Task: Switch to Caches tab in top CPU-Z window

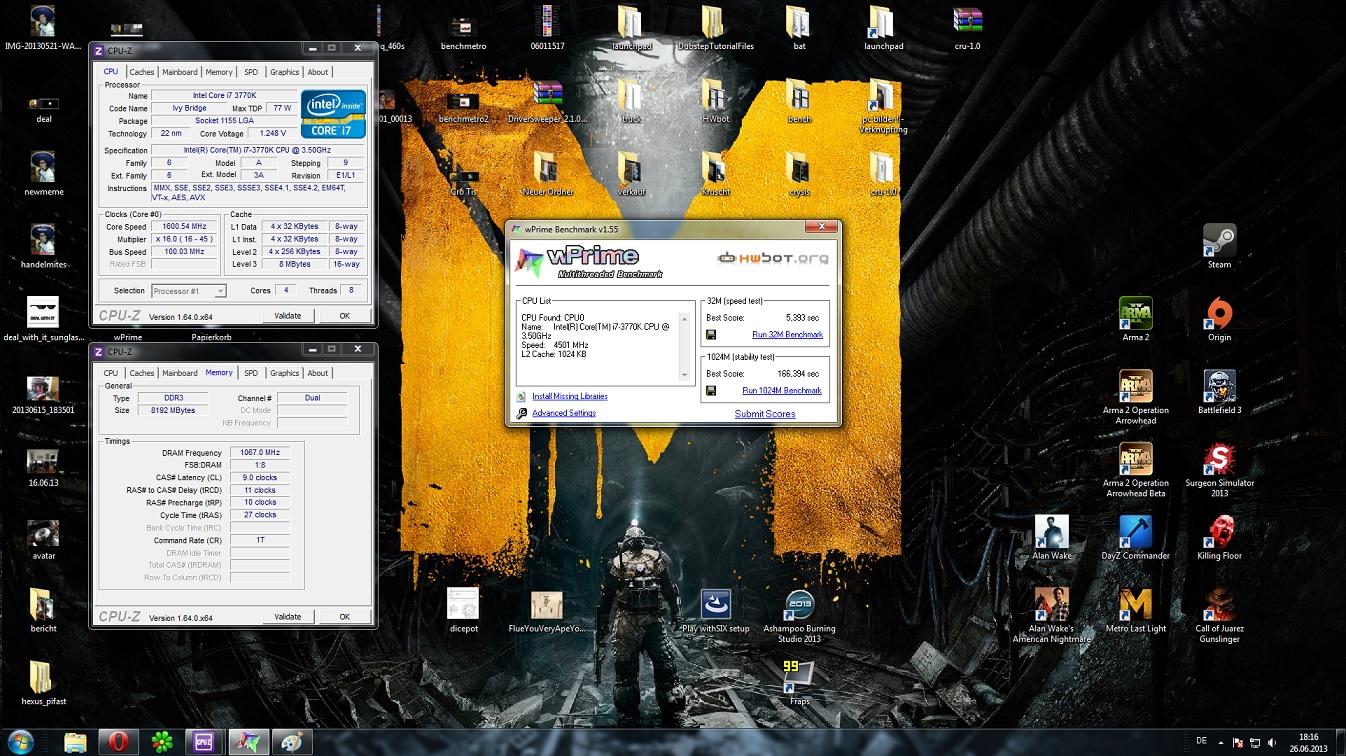Action: click(x=142, y=72)
